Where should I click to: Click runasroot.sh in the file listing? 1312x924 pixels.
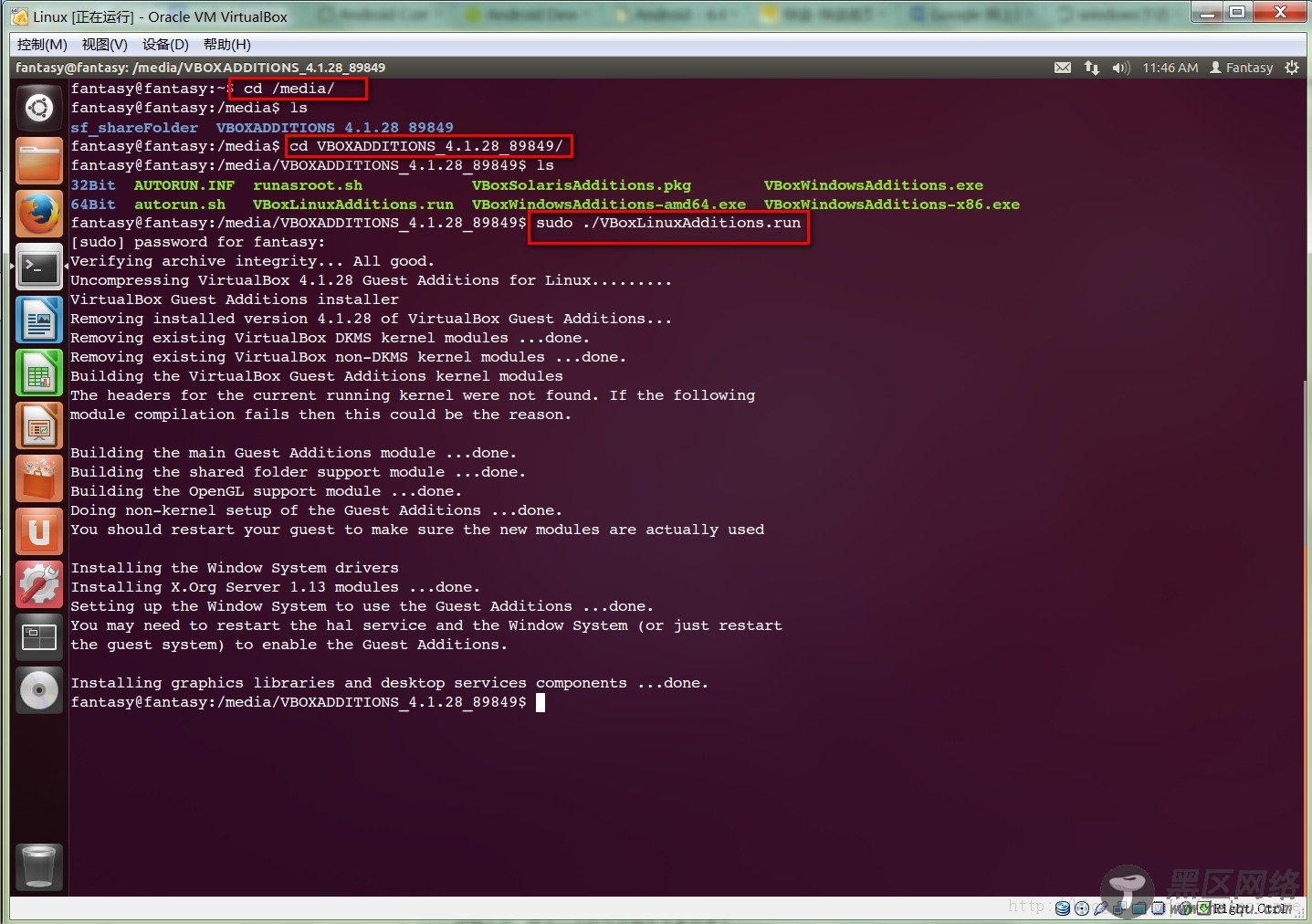click(x=308, y=184)
